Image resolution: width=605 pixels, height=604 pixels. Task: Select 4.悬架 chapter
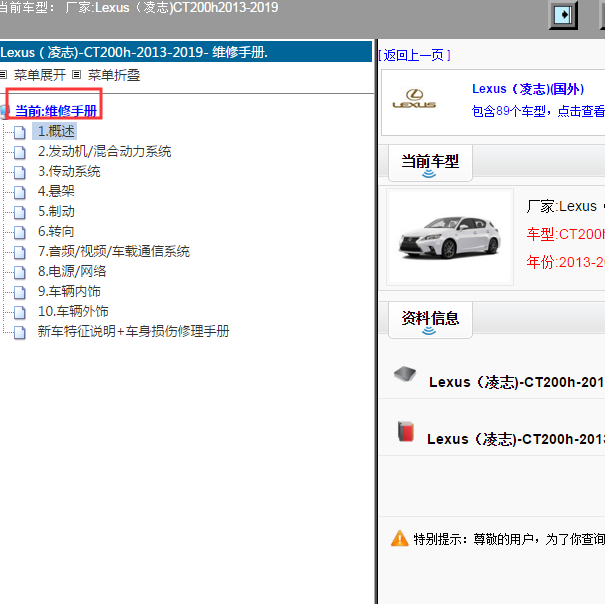pyautogui.click(x=56, y=191)
